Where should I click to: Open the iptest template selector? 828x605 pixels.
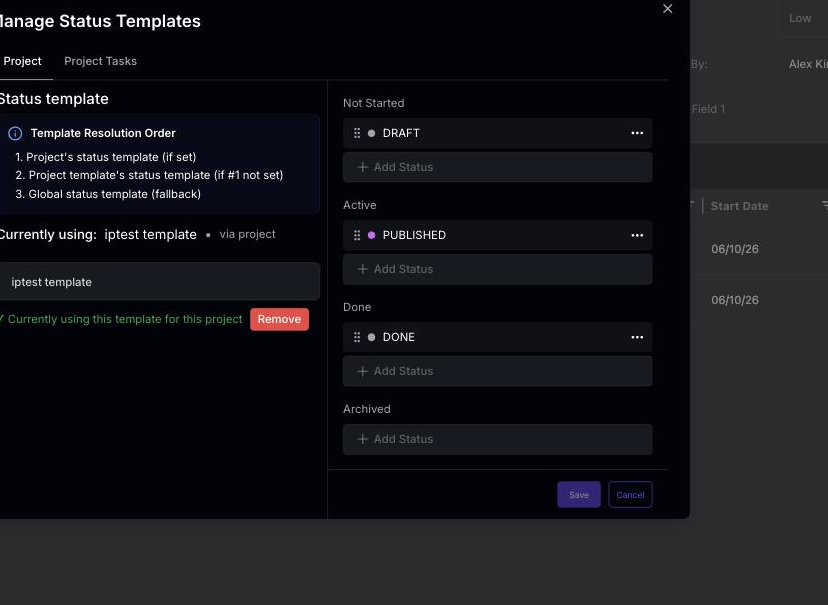pyautogui.click(x=159, y=282)
